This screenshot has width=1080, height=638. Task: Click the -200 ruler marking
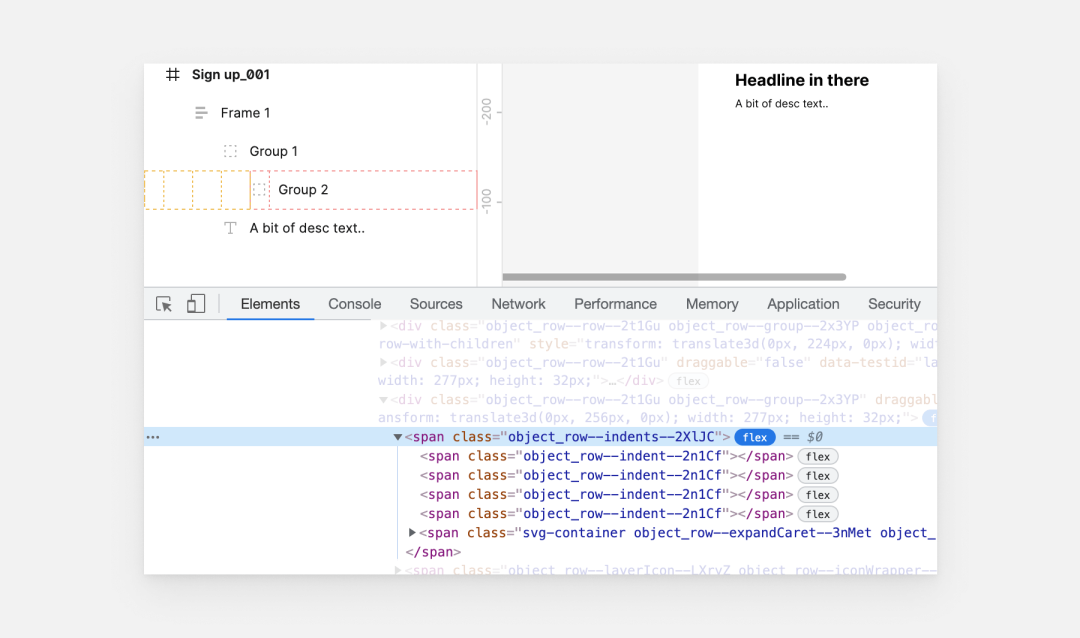click(x=487, y=112)
